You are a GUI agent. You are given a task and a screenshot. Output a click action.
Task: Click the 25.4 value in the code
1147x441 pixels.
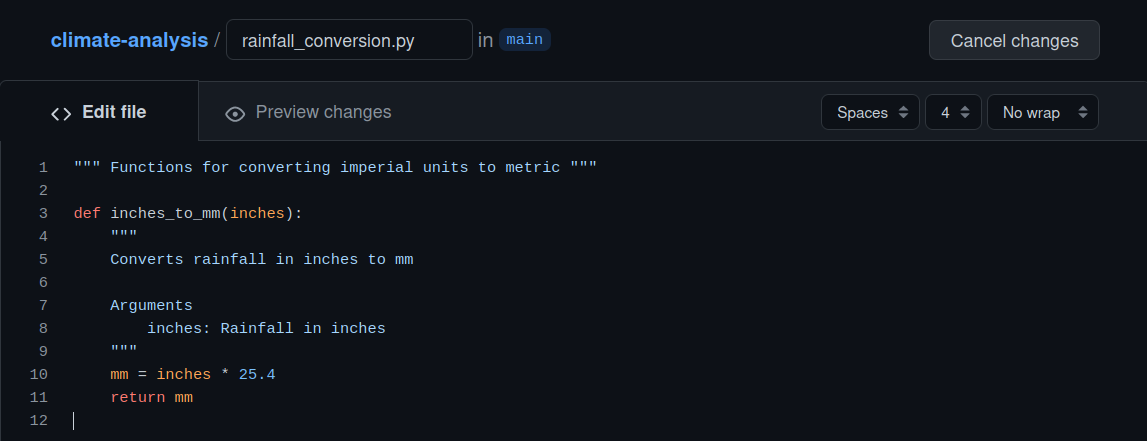pyautogui.click(x=257, y=374)
